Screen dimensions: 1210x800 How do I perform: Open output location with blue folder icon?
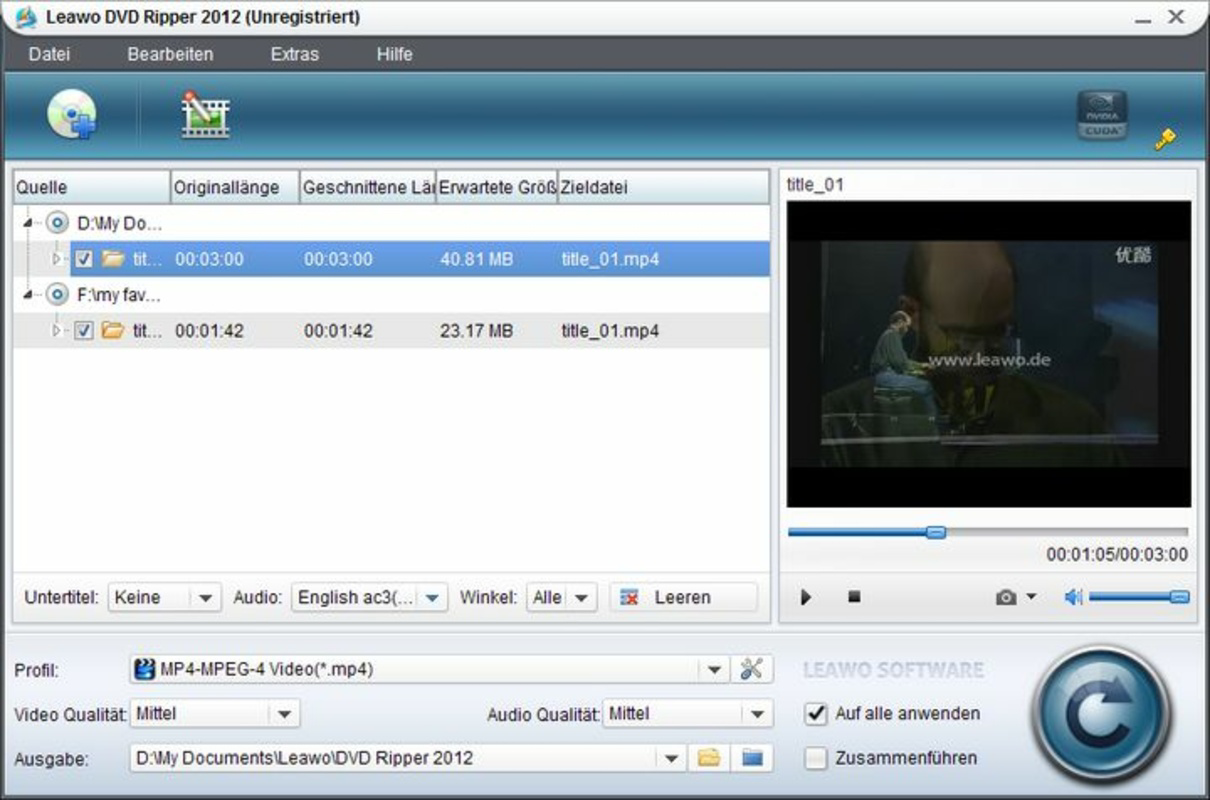tap(751, 758)
